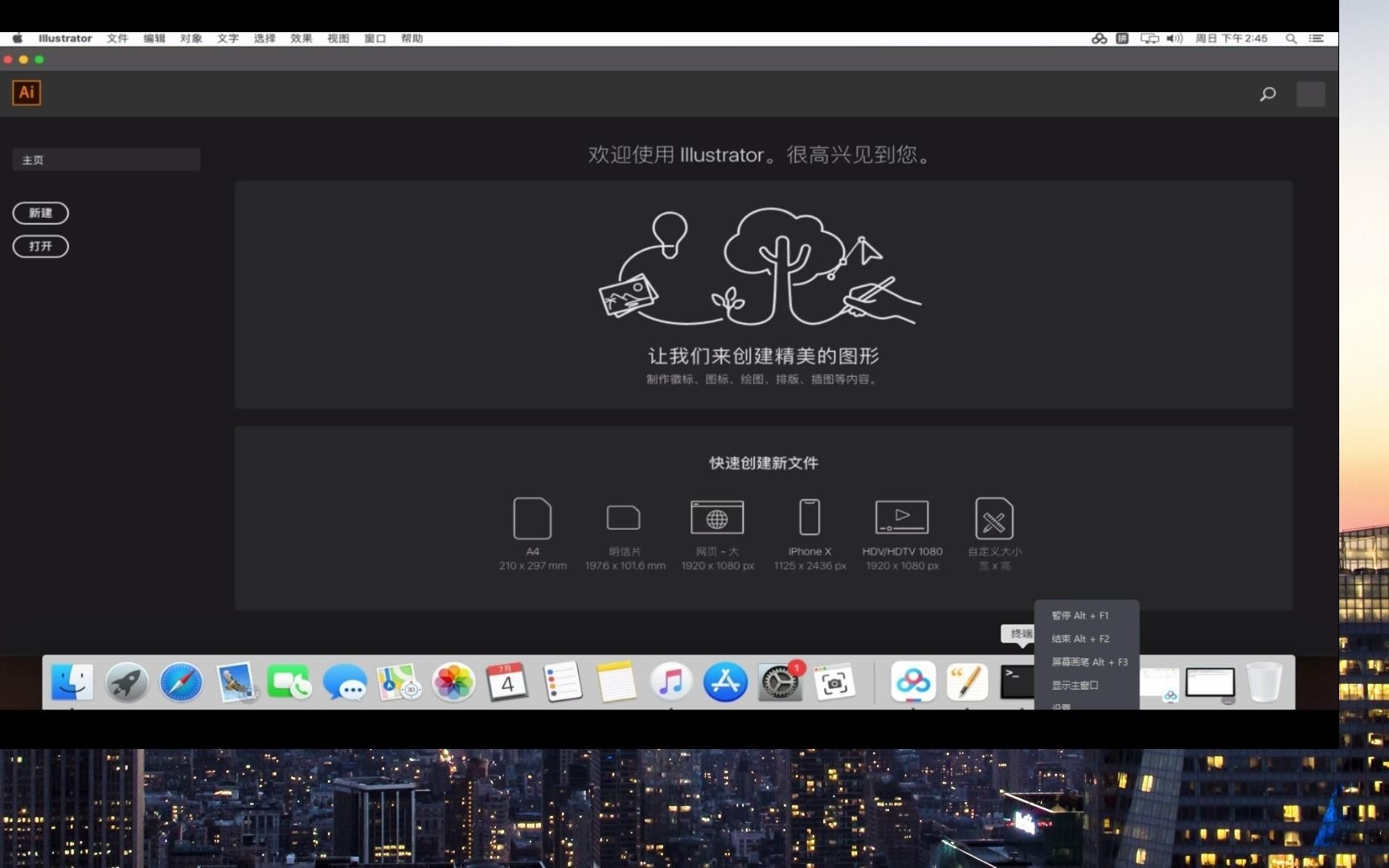1389x868 pixels.
Task: Click the Ai logo in Illustrator header
Action: click(27, 92)
